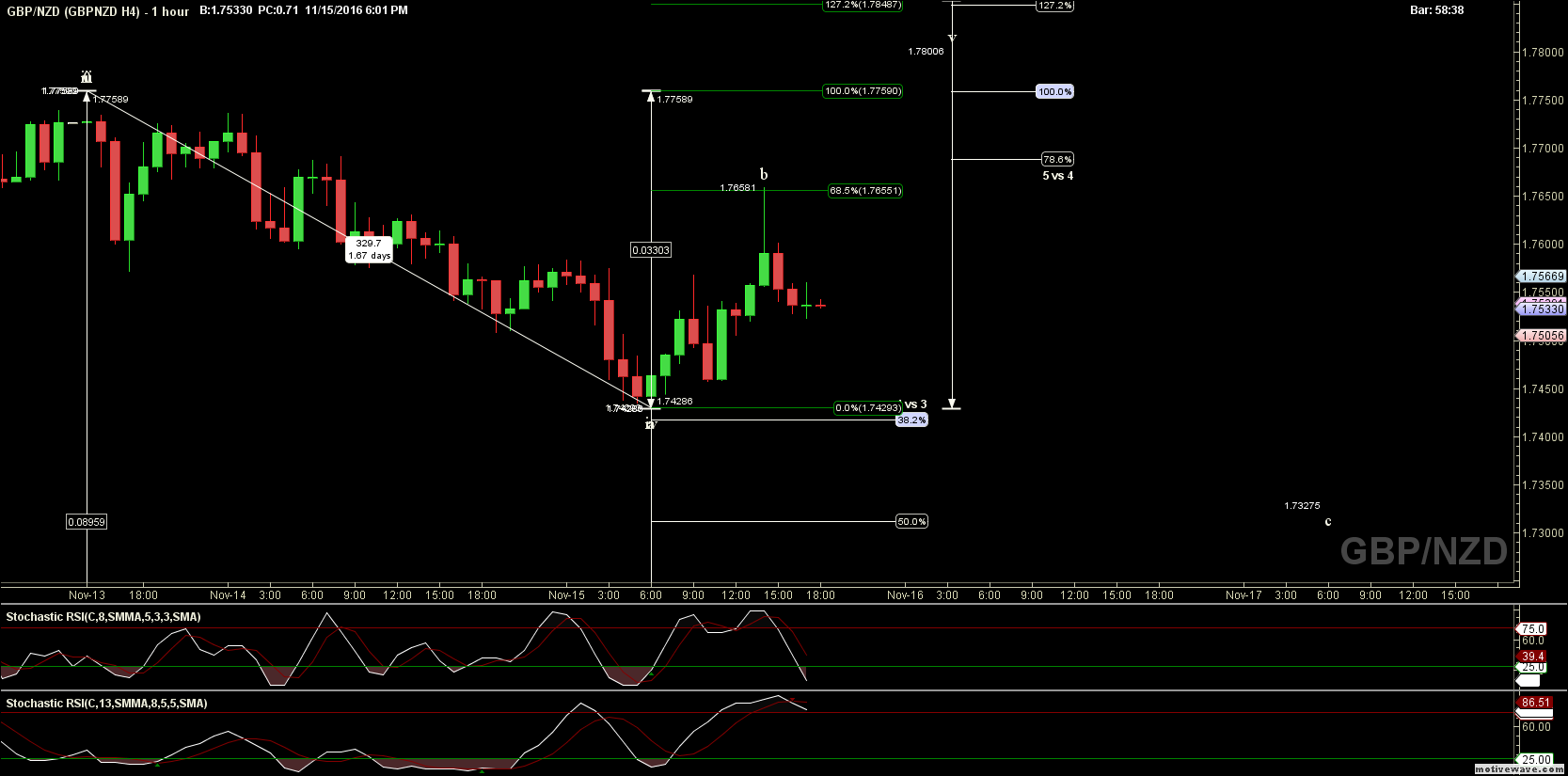Viewport: 1568px width, 776px height.
Task: Click the 'Bar: 58:38' countdown text
Action: (1436, 10)
